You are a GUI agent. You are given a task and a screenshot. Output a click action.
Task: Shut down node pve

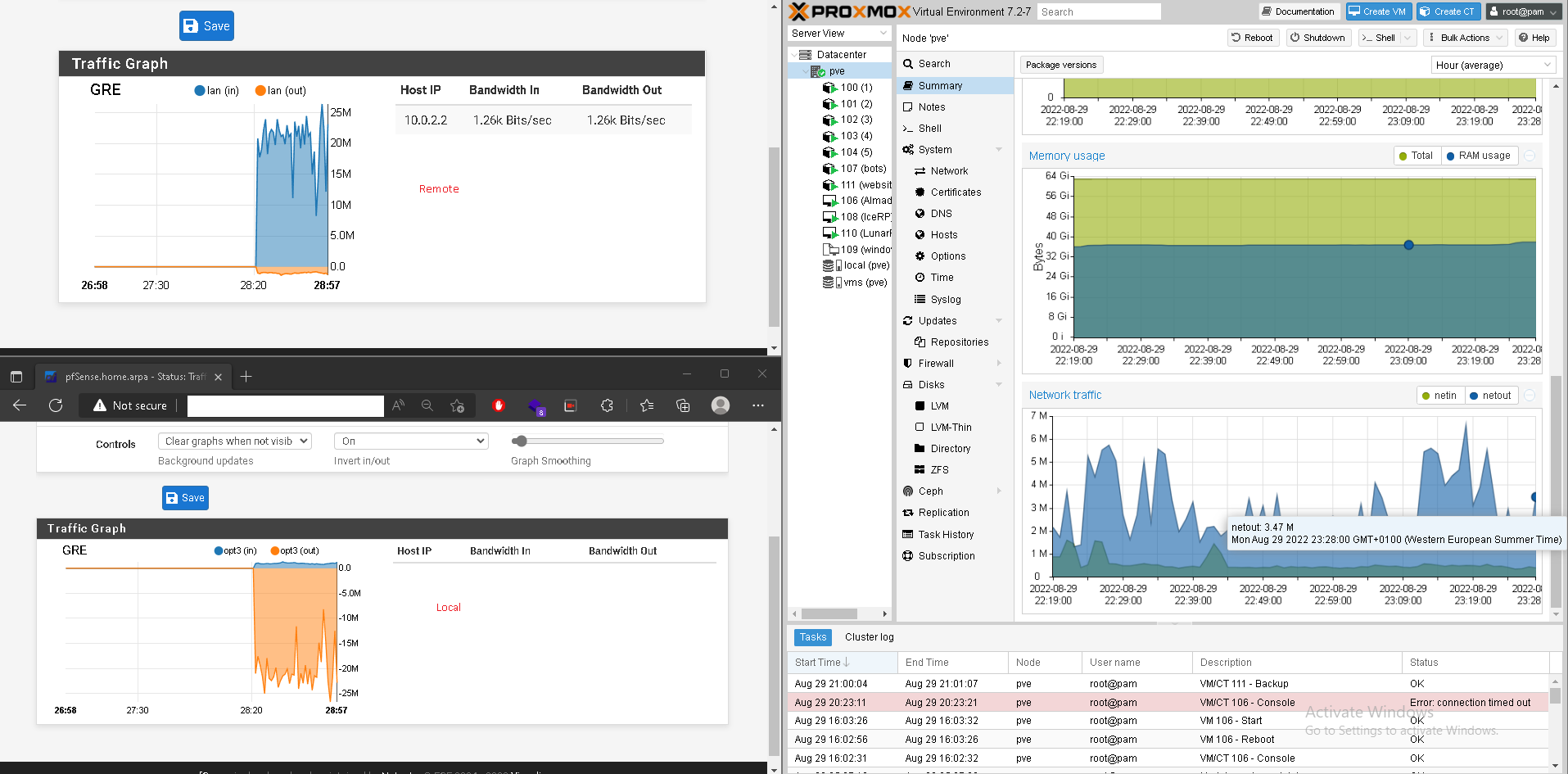(1317, 38)
